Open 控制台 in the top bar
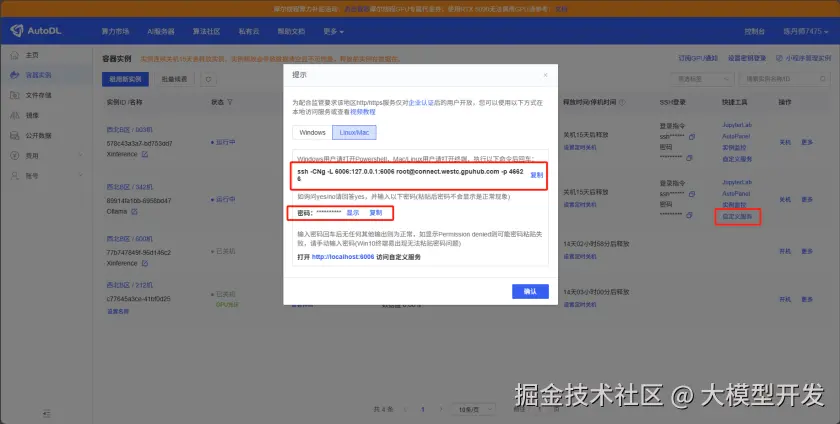The height and width of the screenshot is (424, 840). pyautogui.click(x=754, y=32)
